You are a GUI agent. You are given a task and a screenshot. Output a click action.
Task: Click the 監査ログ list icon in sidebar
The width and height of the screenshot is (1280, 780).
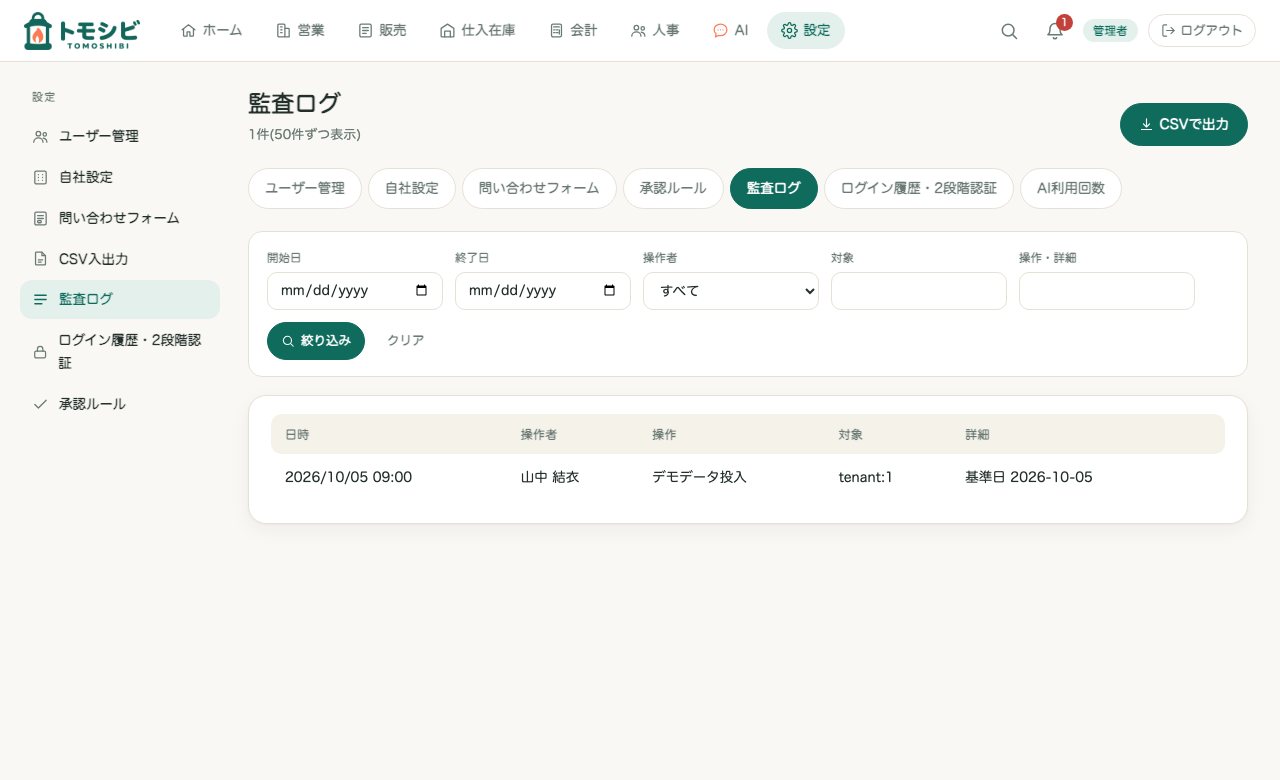40,299
